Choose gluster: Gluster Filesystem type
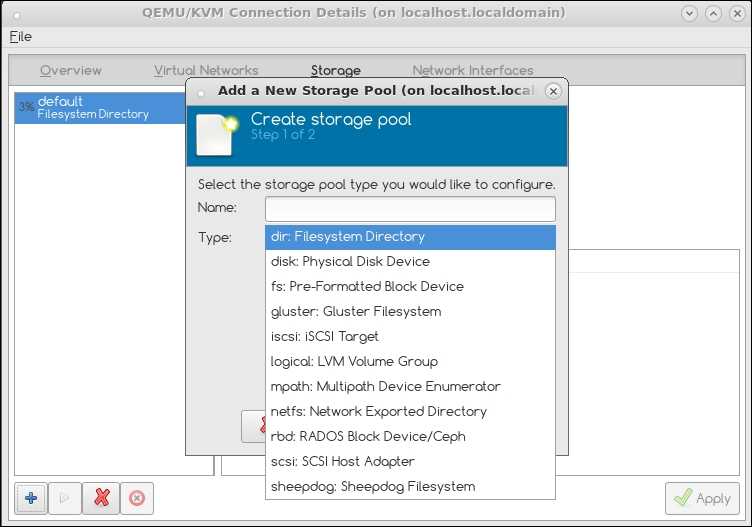The height and width of the screenshot is (527, 752). (410, 312)
